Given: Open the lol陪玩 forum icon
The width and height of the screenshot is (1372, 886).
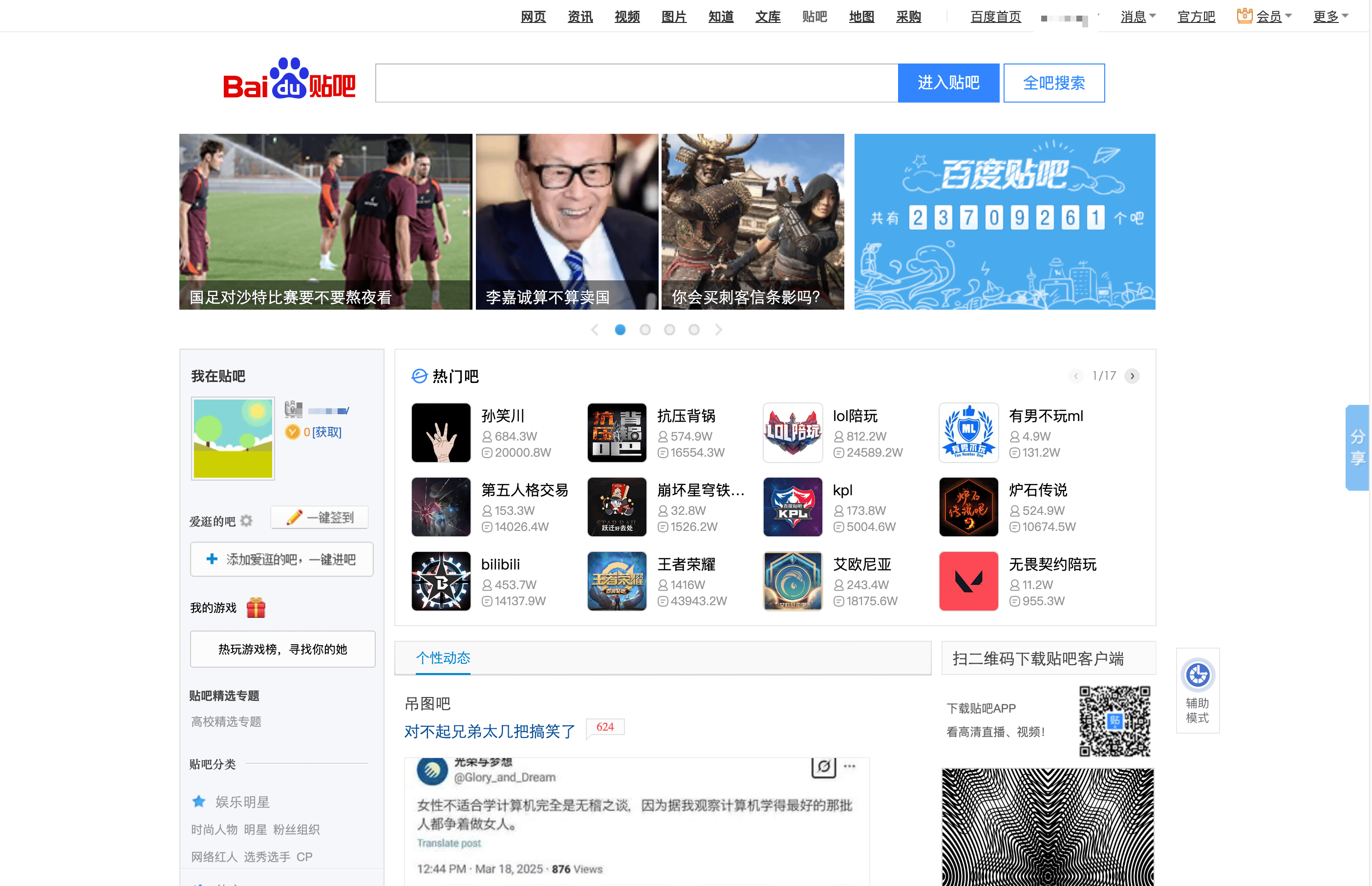Looking at the screenshot, I should pos(793,433).
